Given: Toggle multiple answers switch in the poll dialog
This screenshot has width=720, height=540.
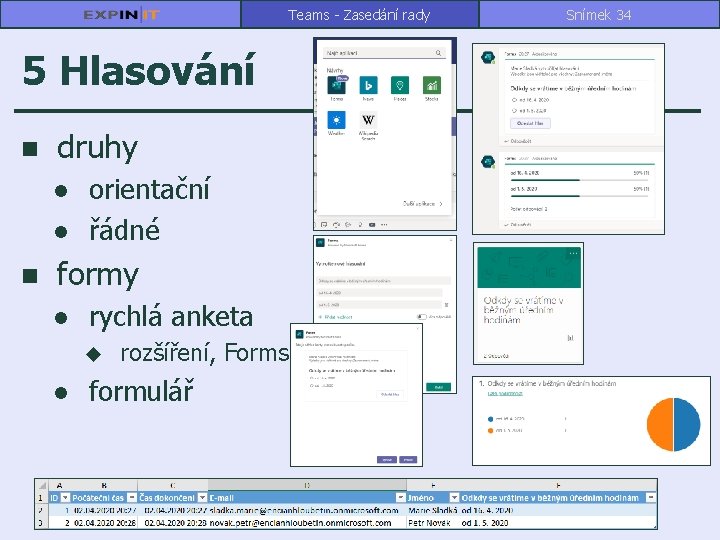Looking at the screenshot, I should click(421, 317).
